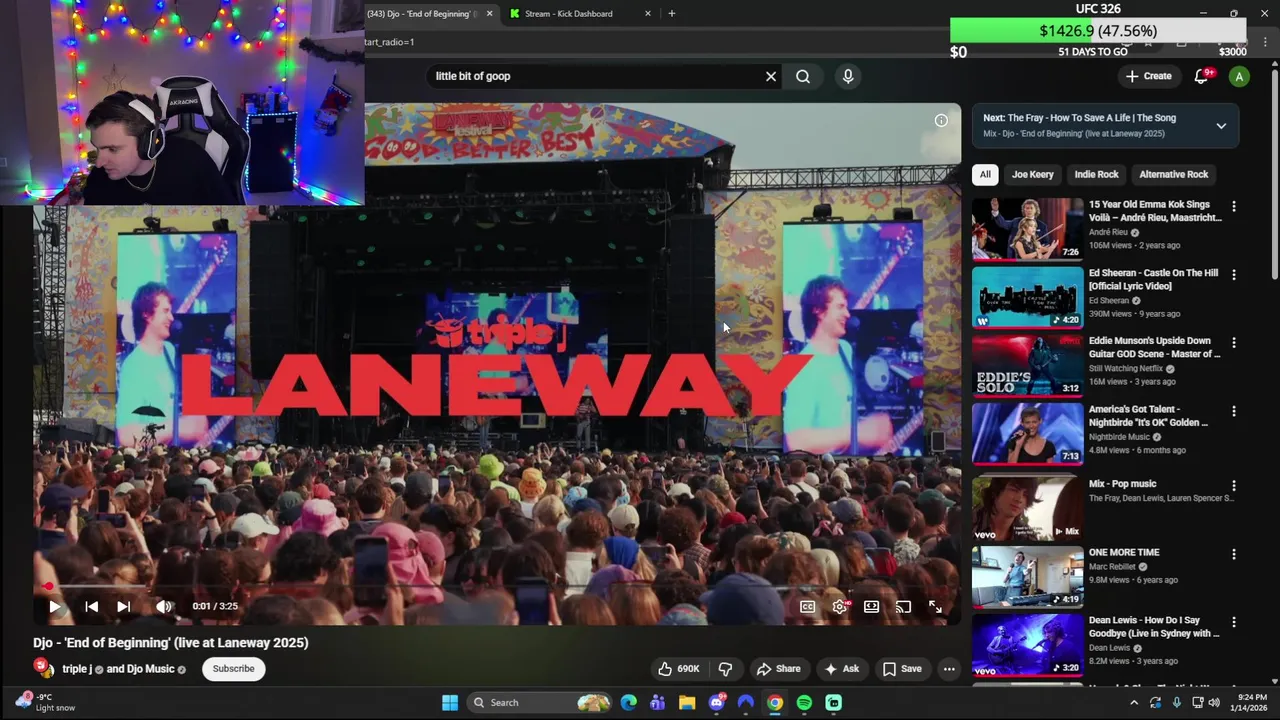This screenshot has height=720, width=1280.
Task: Select the Alternative Rock chip
Action: click(1174, 174)
